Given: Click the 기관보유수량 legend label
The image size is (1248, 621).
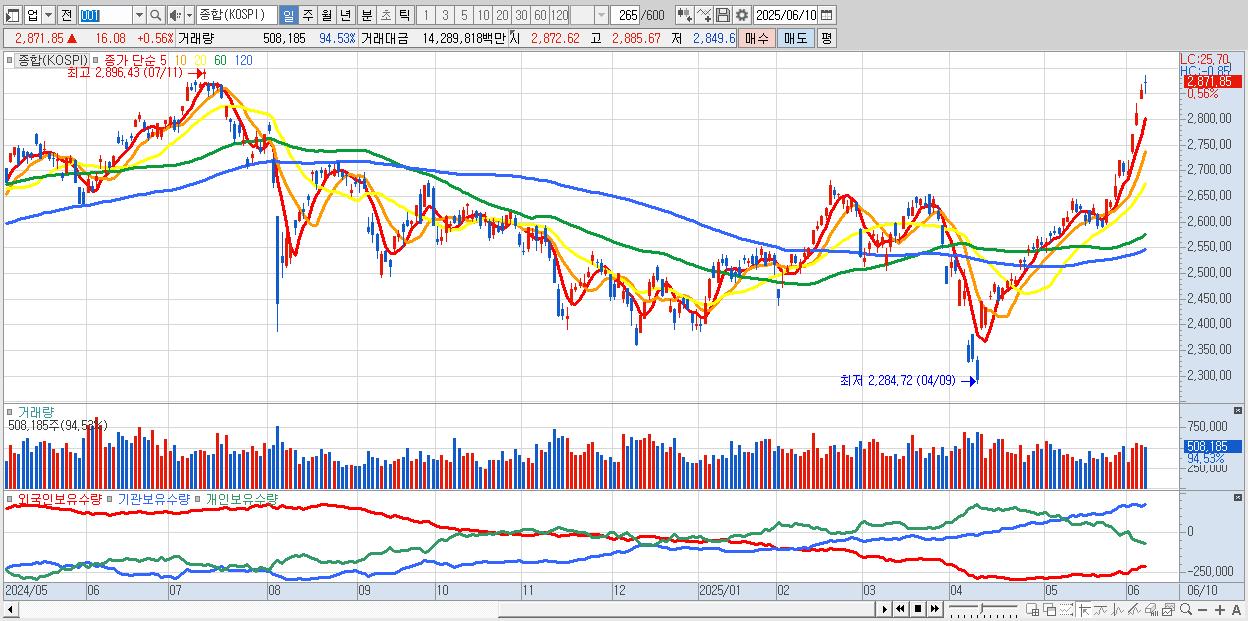Looking at the screenshot, I should pyautogui.click(x=154, y=498).
